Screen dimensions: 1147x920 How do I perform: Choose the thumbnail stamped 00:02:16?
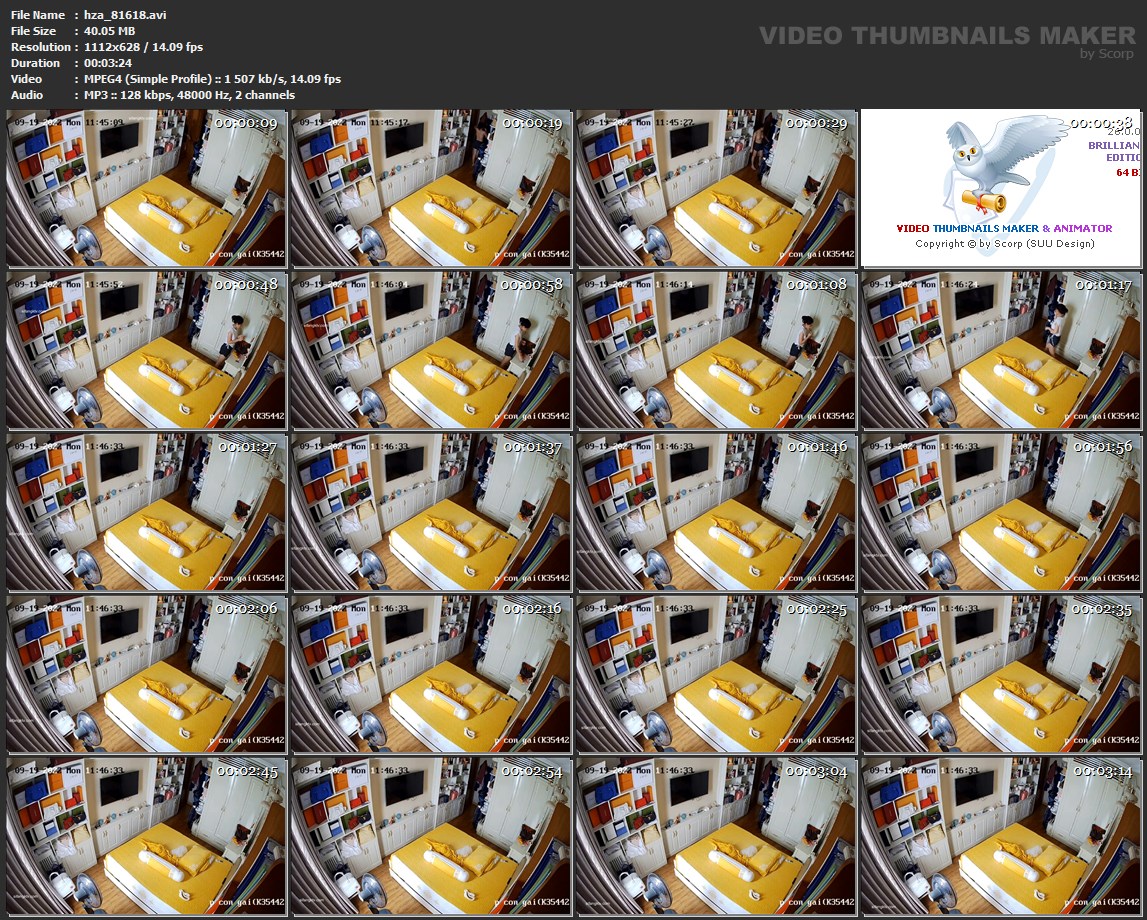pyautogui.click(x=431, y=674)
